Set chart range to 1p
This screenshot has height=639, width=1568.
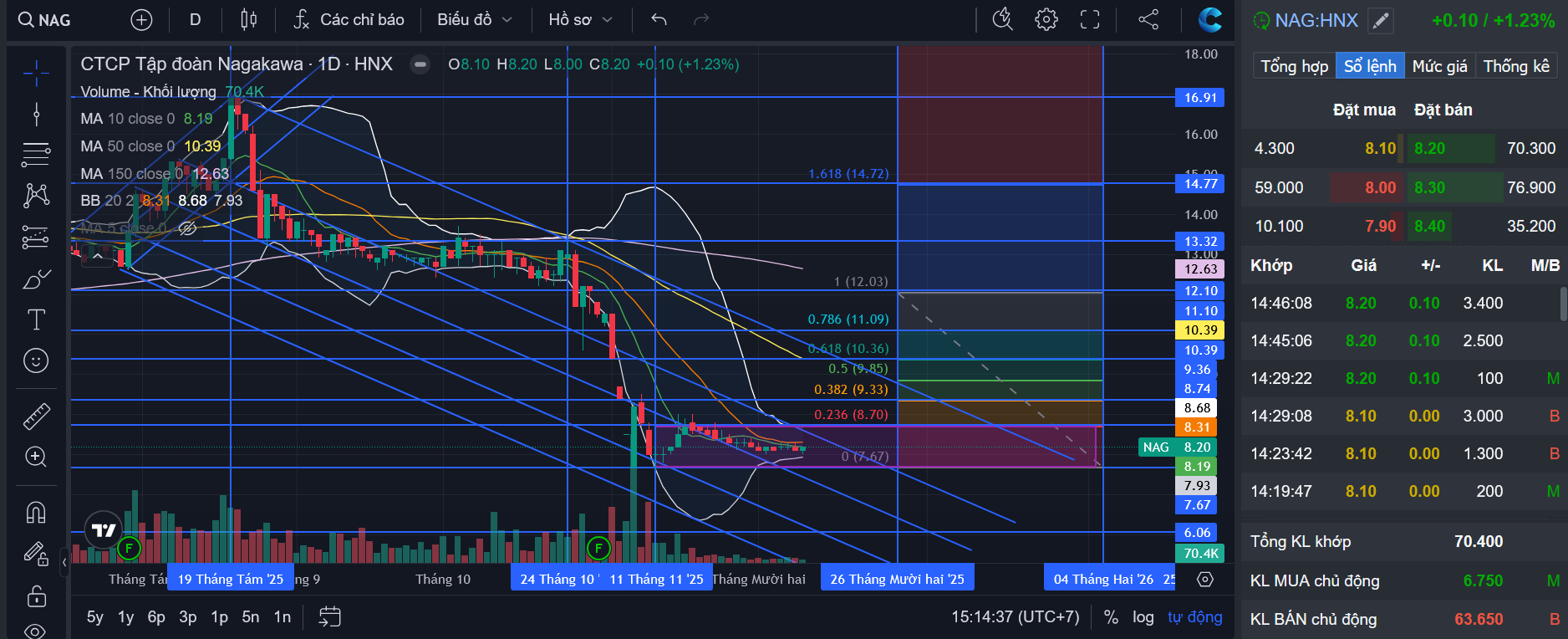(x=219, y=617)
